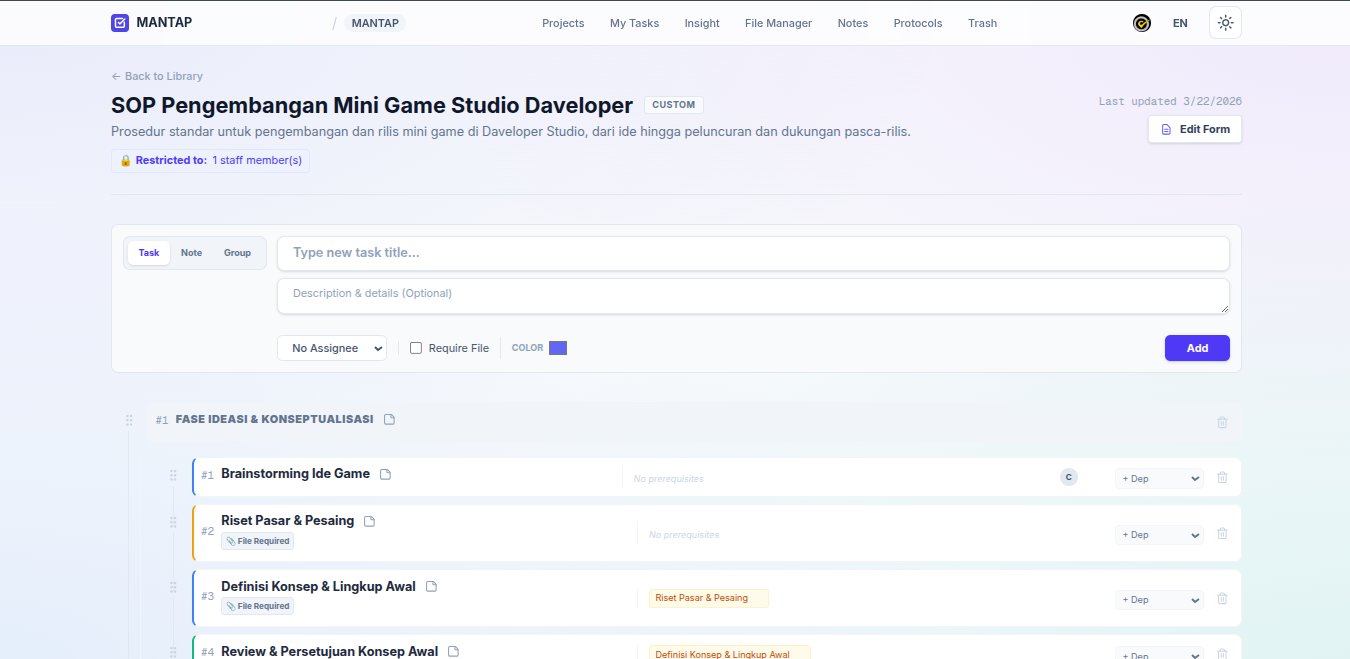Click the Riset Pasar & Pesaing prerequisite tag
1350x659 pixels.
[x=709, y=598]
